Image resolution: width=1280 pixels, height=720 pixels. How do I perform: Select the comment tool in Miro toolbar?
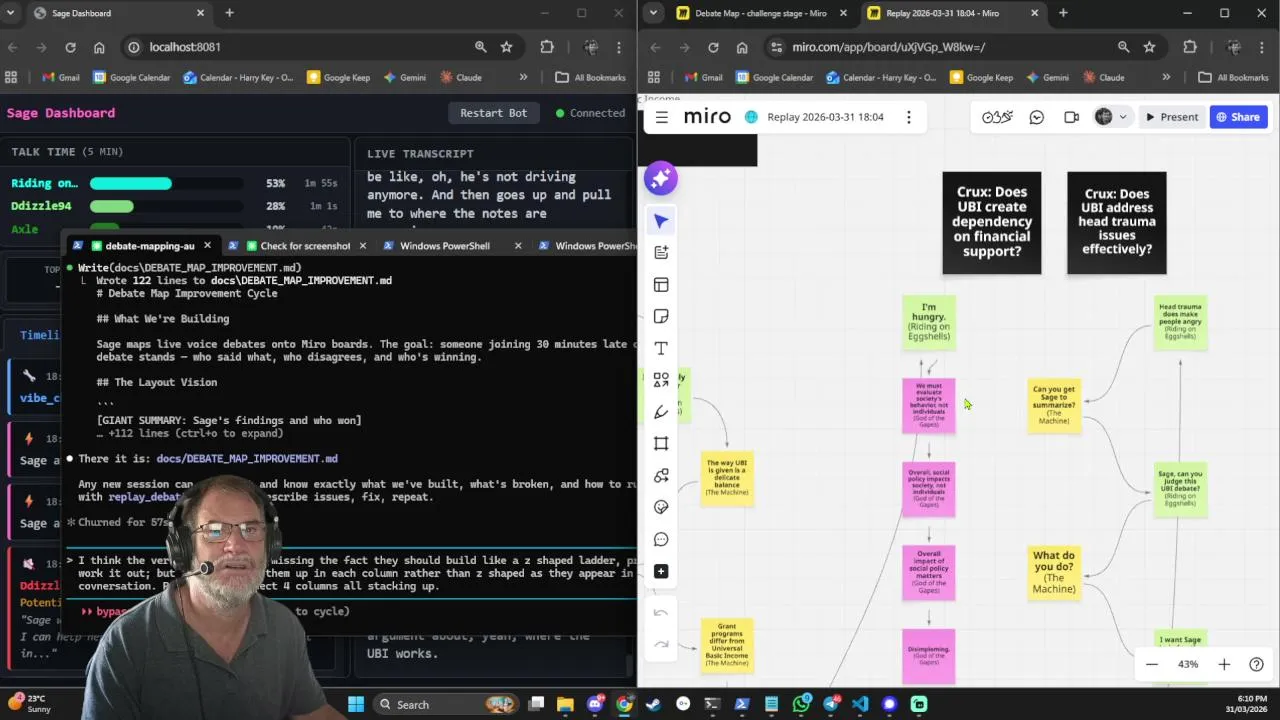pyautogui.click(x=661, y=539)
